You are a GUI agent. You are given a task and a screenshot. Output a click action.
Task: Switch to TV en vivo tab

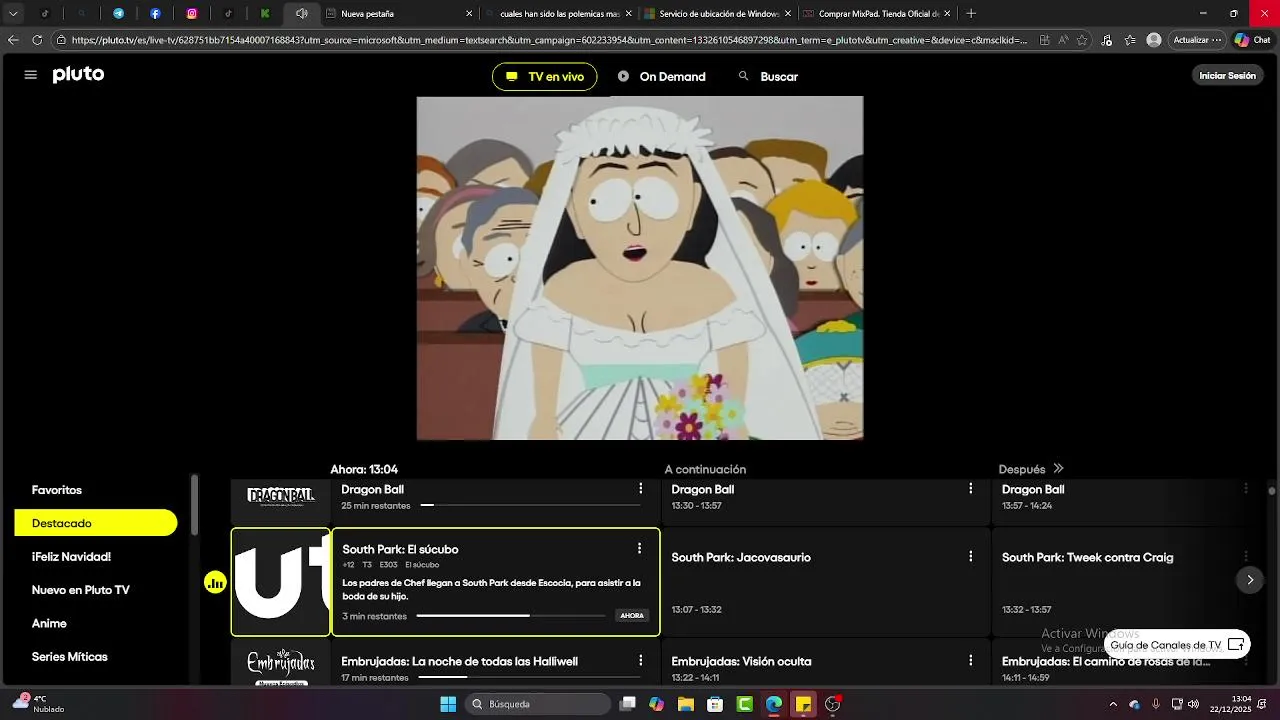[x=544, y=77]
